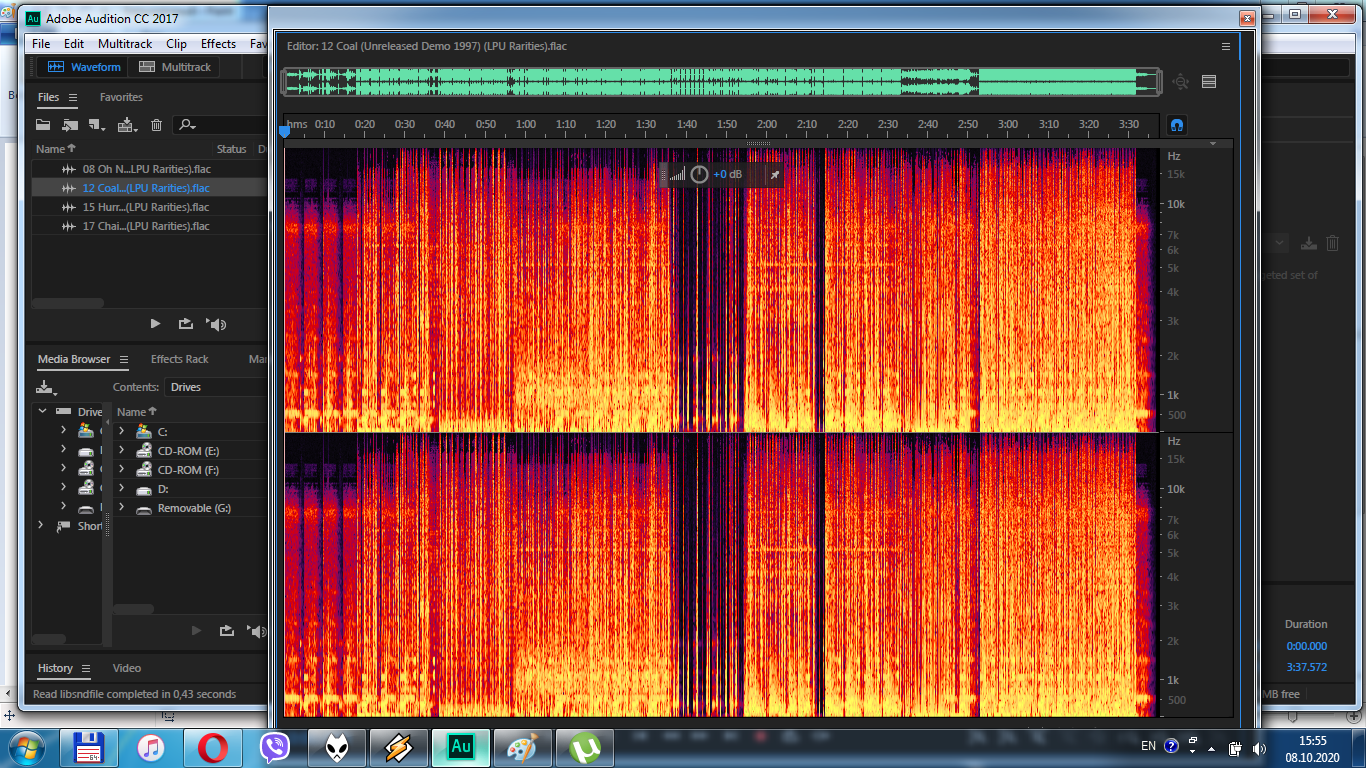The image size is (1366, 768).
Task: Pin the volume HUD using the pin icon
Action: tap(774, 175)
